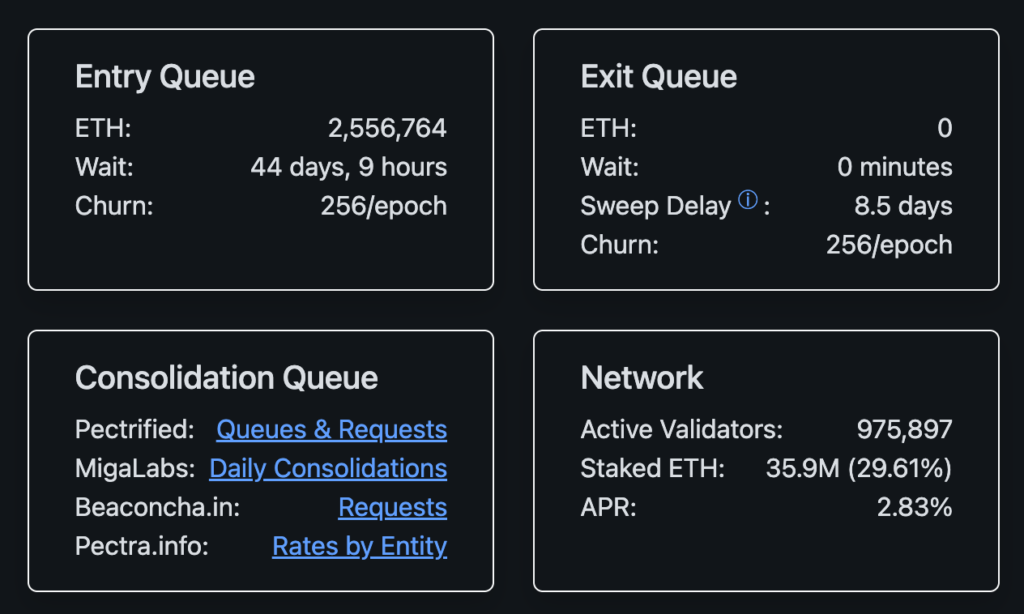This screenshot has height=614, width=1024.
Task: Select the entry queue ETH value 2,556,764
Action: pyautogui.click(x=387, y=129)
